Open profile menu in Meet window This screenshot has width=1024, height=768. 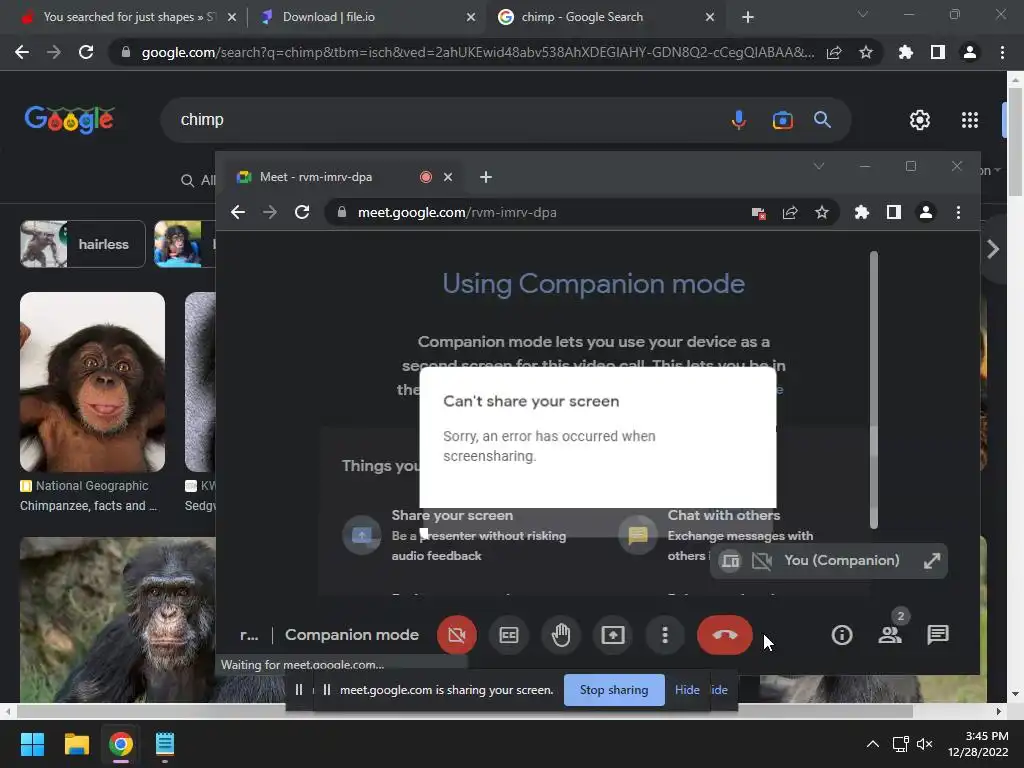926,212
